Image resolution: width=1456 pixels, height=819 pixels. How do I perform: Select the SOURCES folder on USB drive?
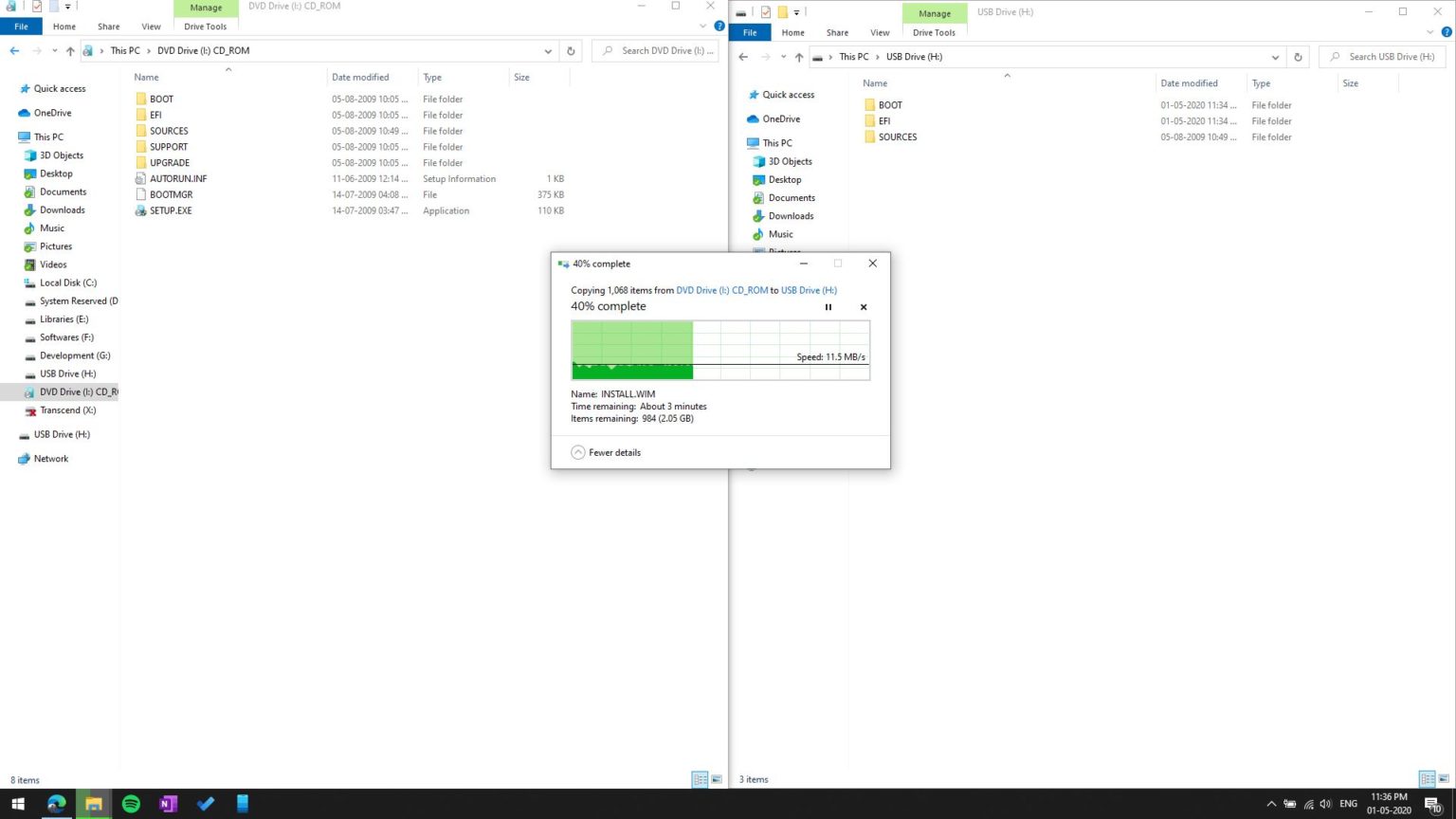click(x=897, y=136)
